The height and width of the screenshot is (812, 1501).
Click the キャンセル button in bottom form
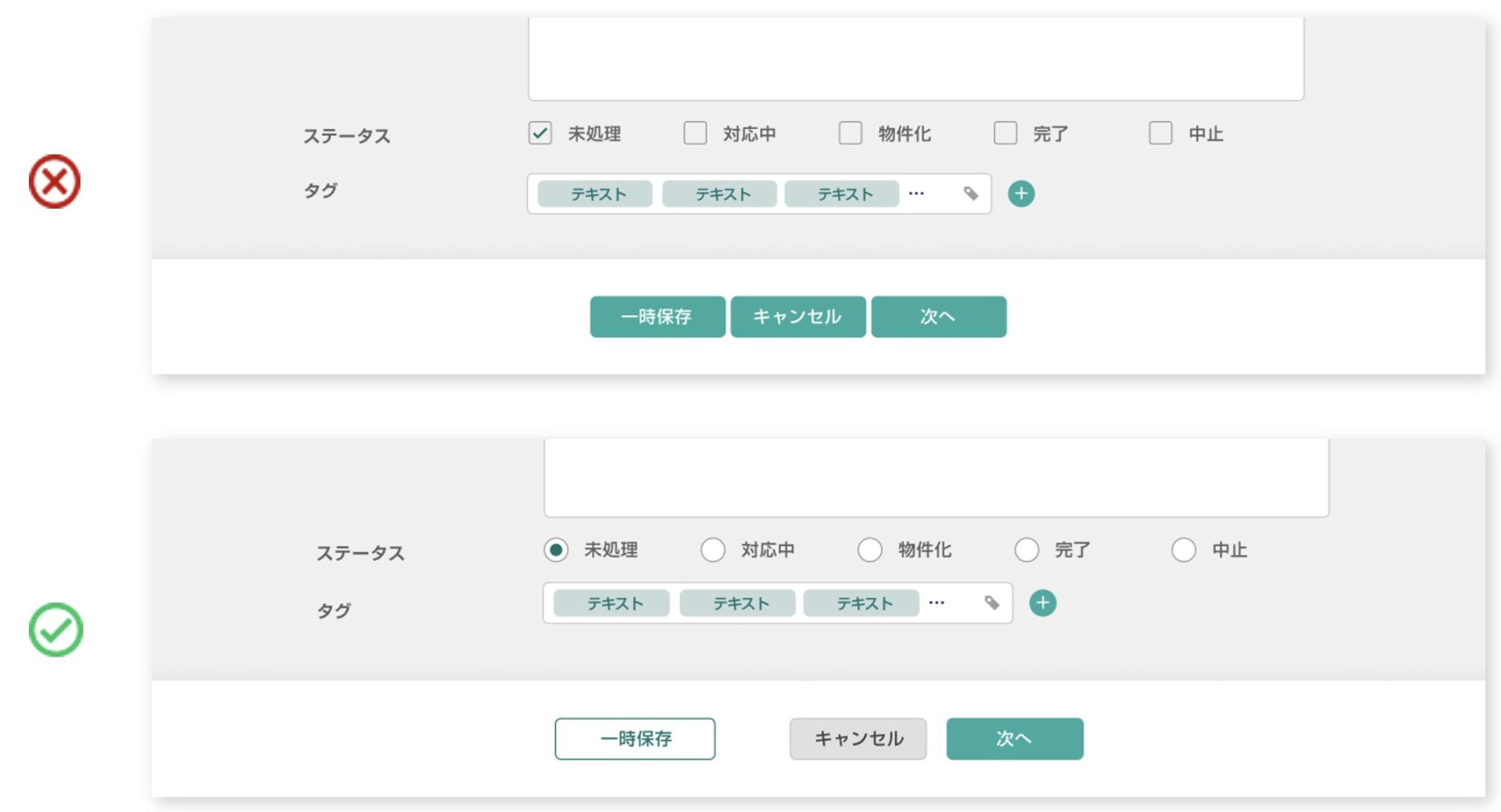pyautogui.click(x=858, y=738)
